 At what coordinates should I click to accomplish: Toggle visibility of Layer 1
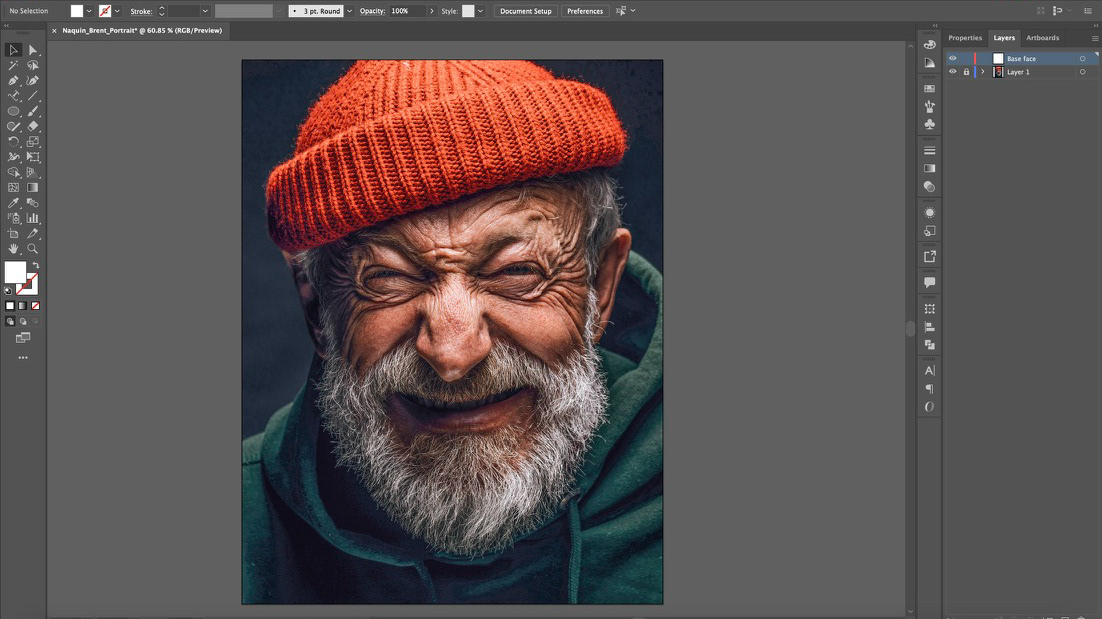952,72
